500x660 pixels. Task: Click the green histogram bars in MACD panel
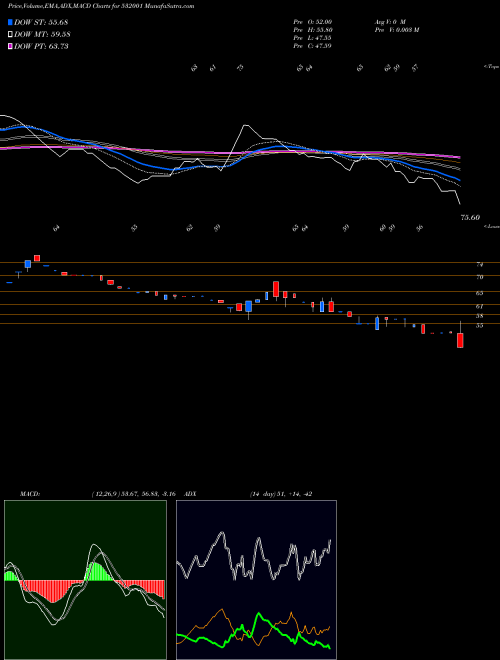tap(97, 572)
